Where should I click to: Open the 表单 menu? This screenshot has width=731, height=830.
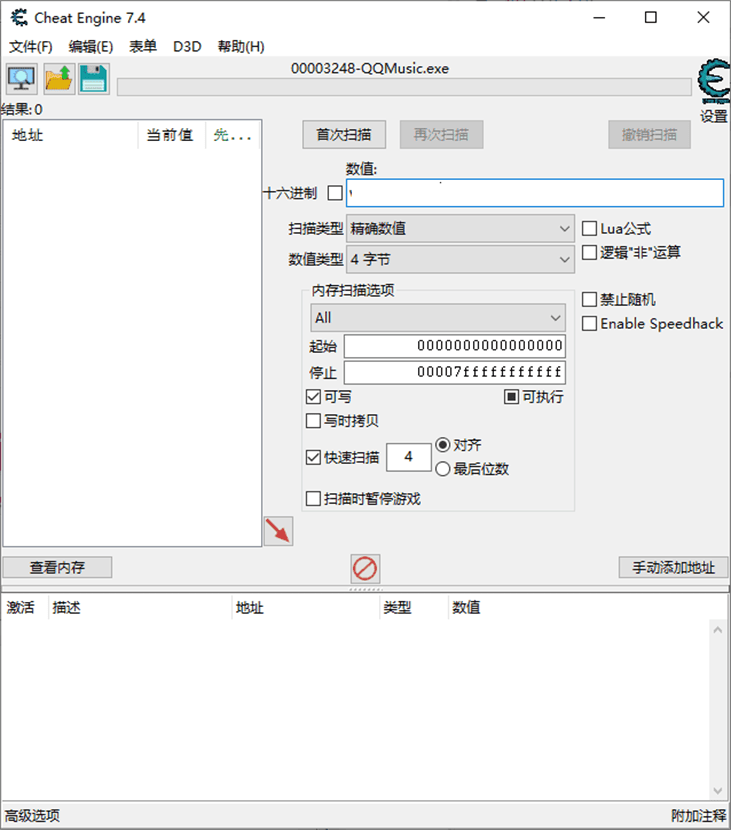143,47
